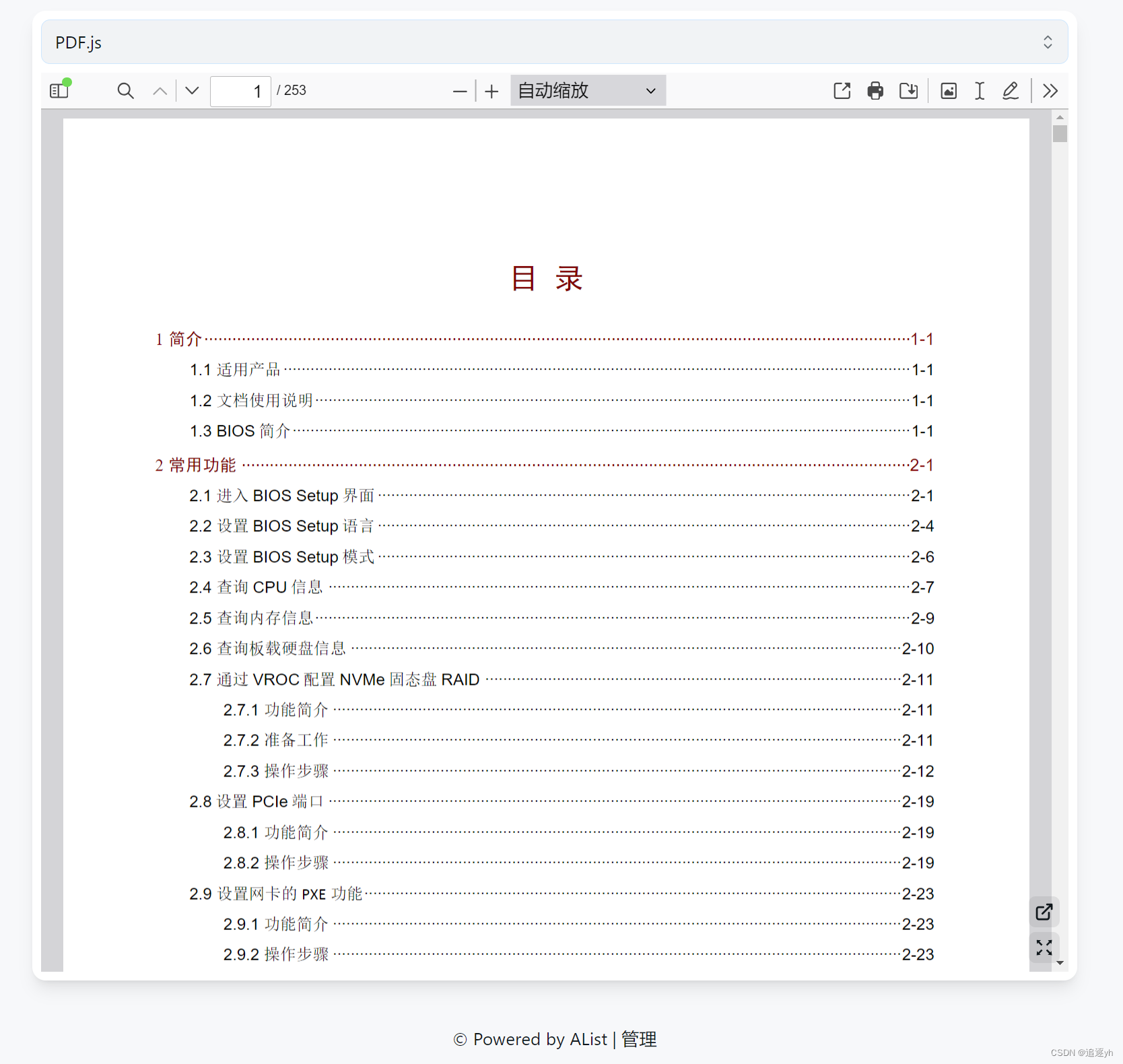Zoom in on the document
Image resolution: width=1123 pixels, height=1064 pixels.
pyautogui.click(x=491, y=90)
